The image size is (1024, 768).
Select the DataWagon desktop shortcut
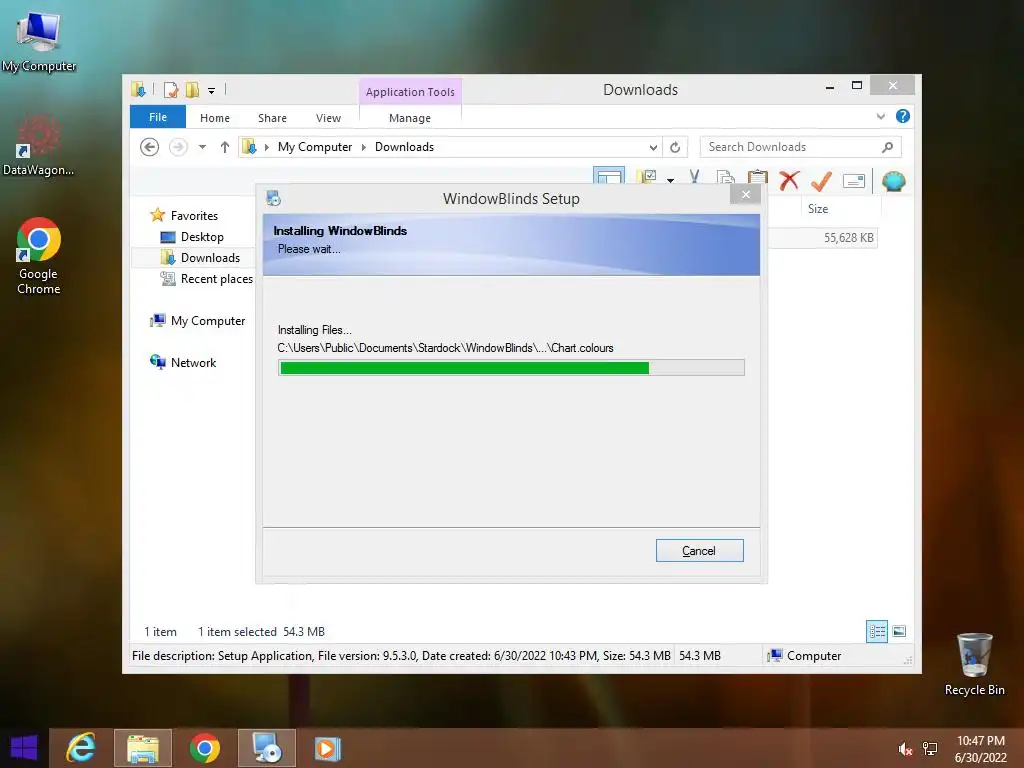[x=38, y=145]
